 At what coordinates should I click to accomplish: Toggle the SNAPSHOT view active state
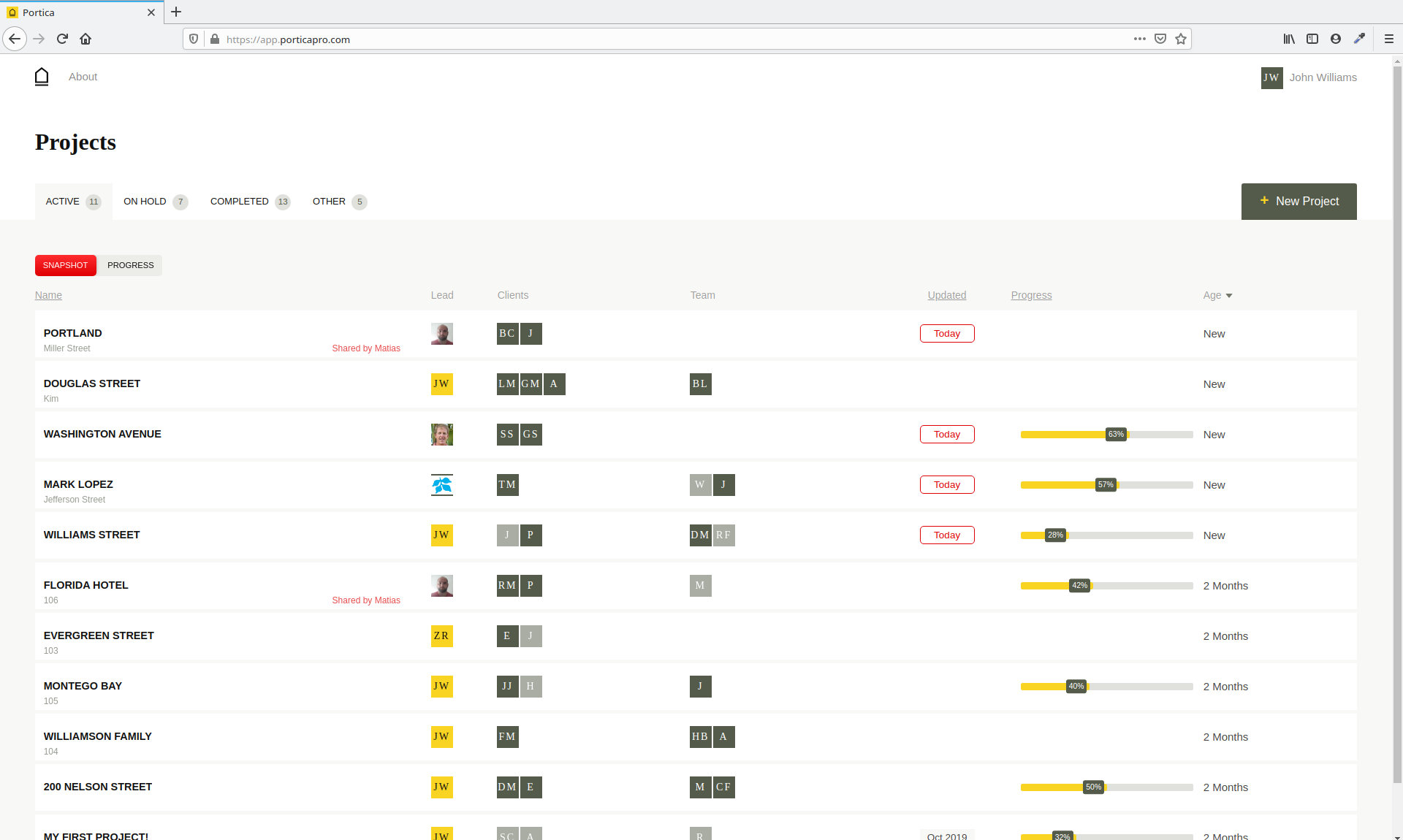pos(65,264)
